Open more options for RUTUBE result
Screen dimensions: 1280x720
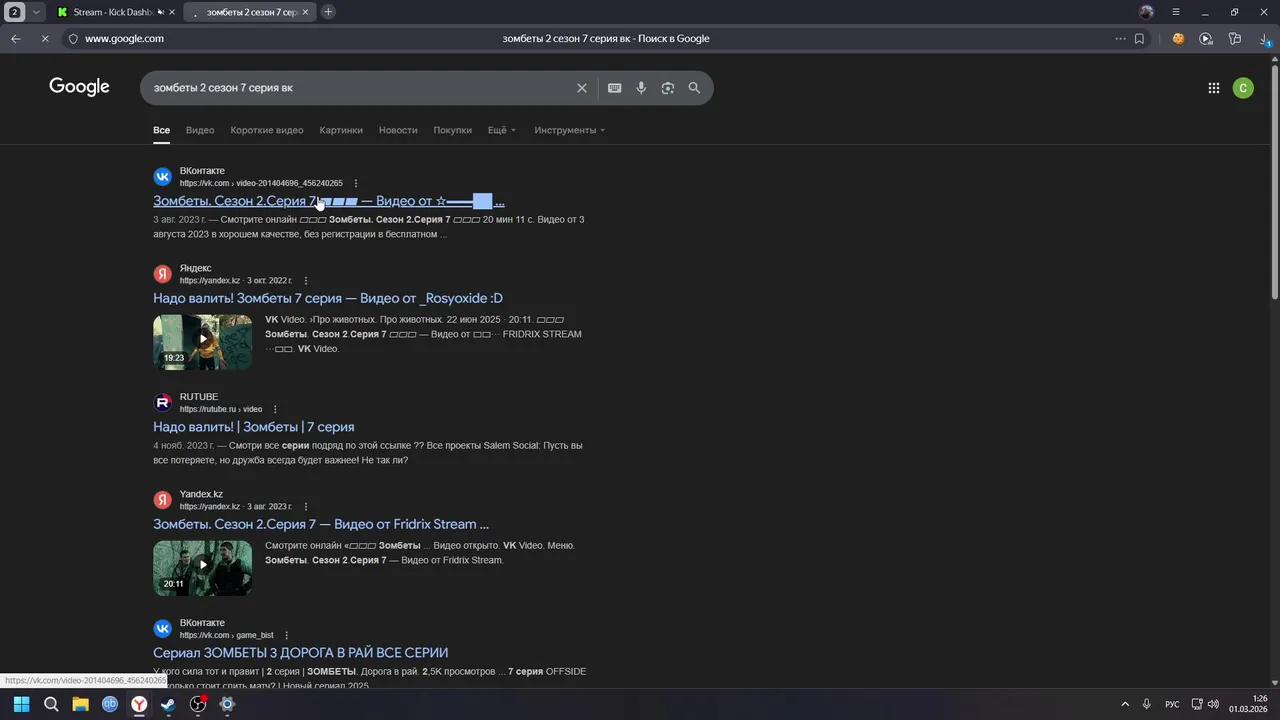[x=275, y=410]
